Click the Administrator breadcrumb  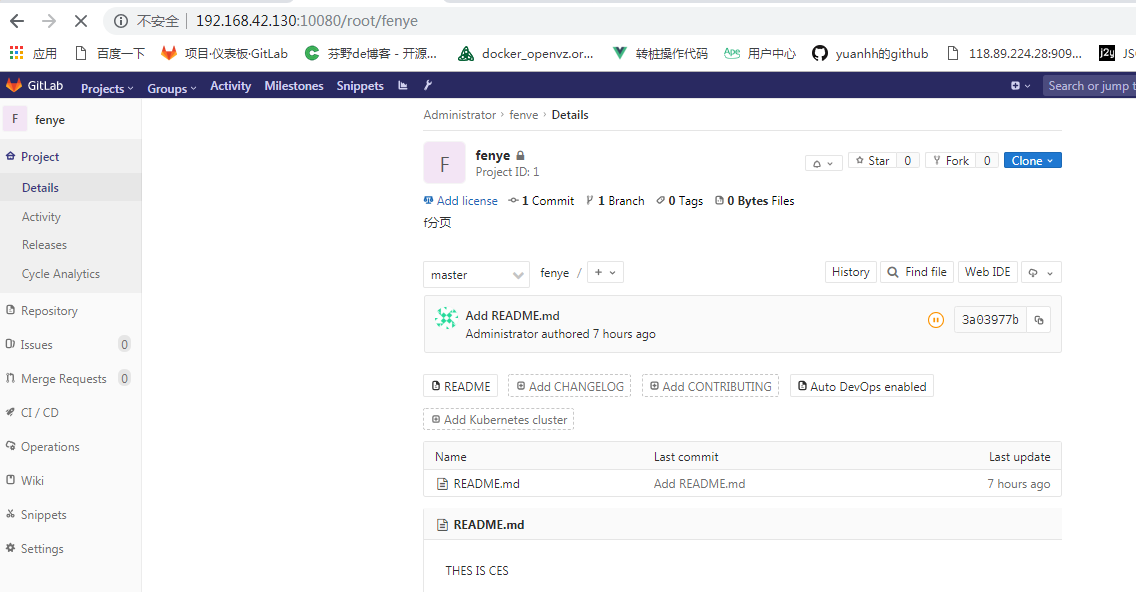459,114
